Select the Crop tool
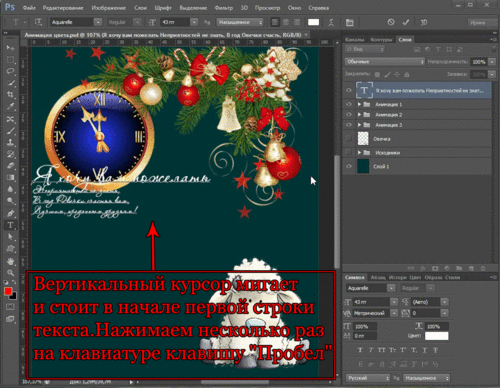Viewport: 500px width, 388px height. point(10,95)
